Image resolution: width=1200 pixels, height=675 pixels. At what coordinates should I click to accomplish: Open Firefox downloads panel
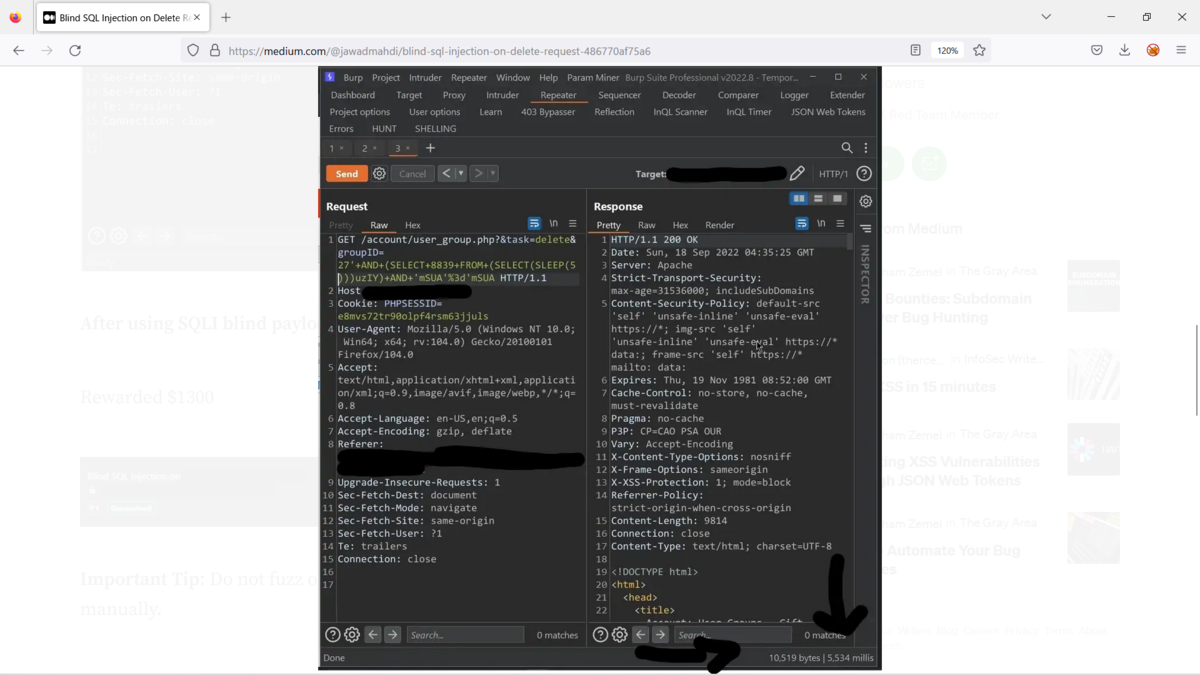coord(1125,50)
